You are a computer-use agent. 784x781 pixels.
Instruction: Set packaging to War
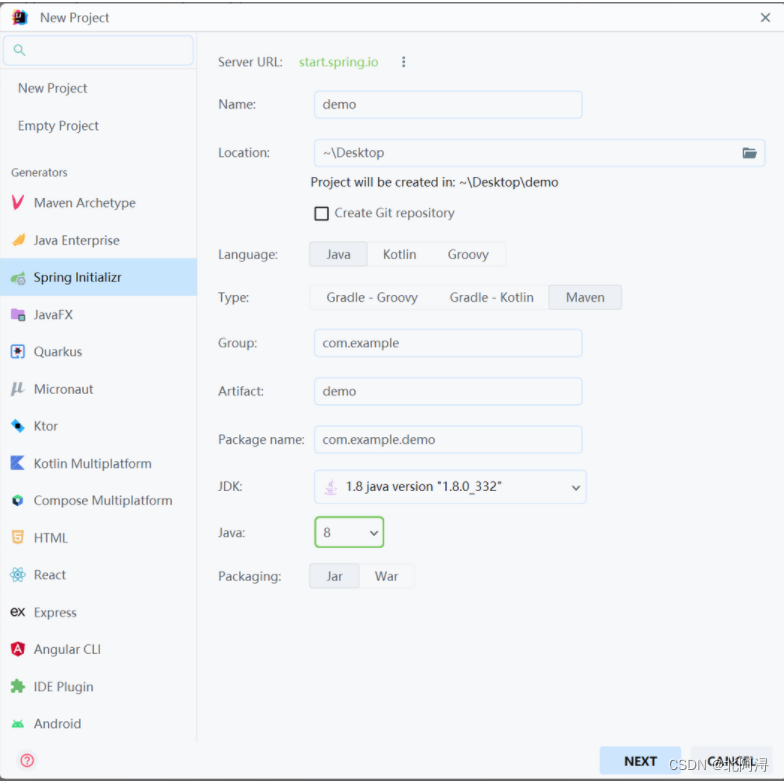click(x=386, y=576)
